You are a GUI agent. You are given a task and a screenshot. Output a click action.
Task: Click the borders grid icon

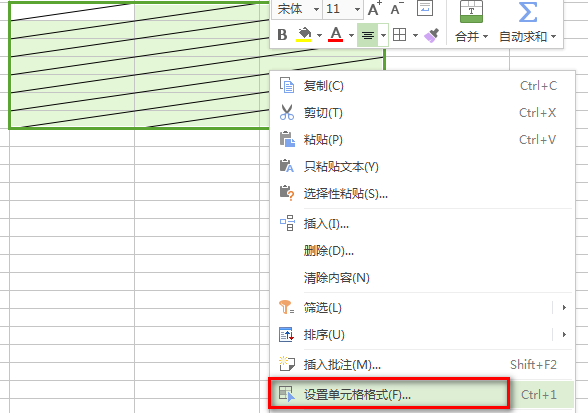(x=399, y=35)
